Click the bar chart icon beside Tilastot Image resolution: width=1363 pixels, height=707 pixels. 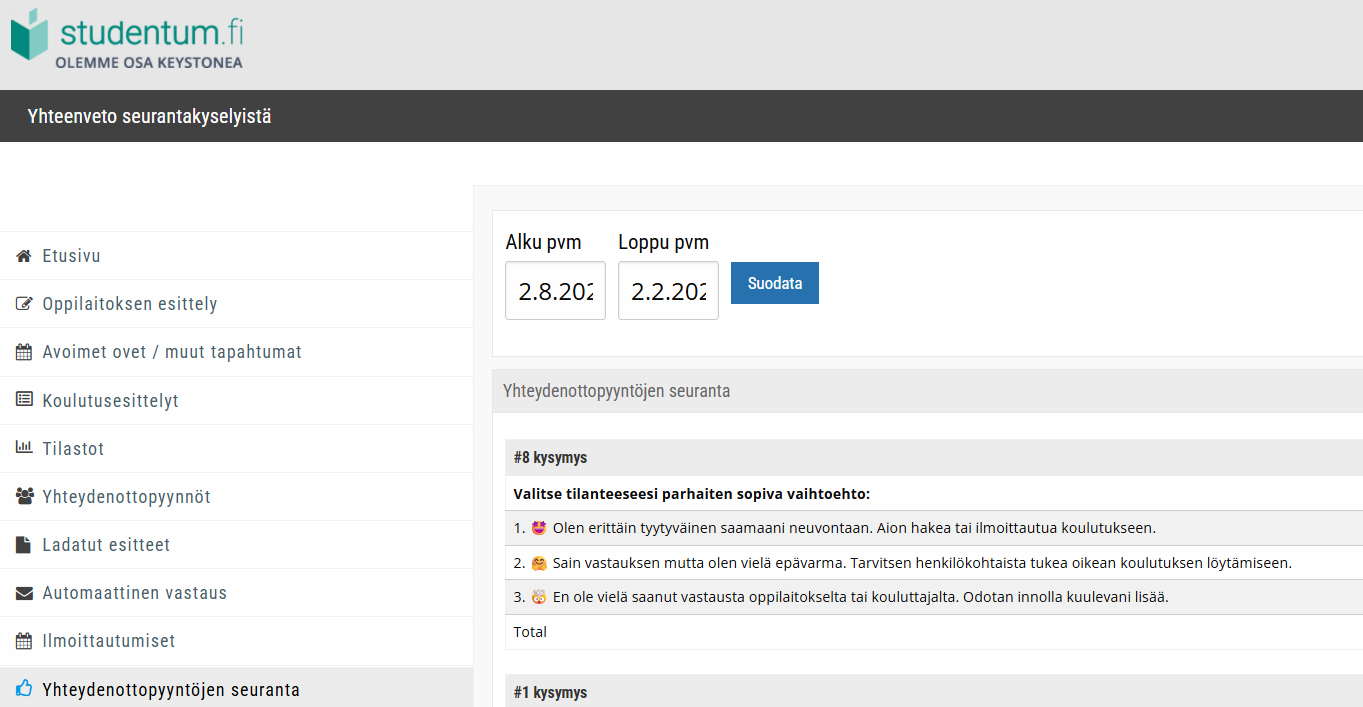(24, 448)
